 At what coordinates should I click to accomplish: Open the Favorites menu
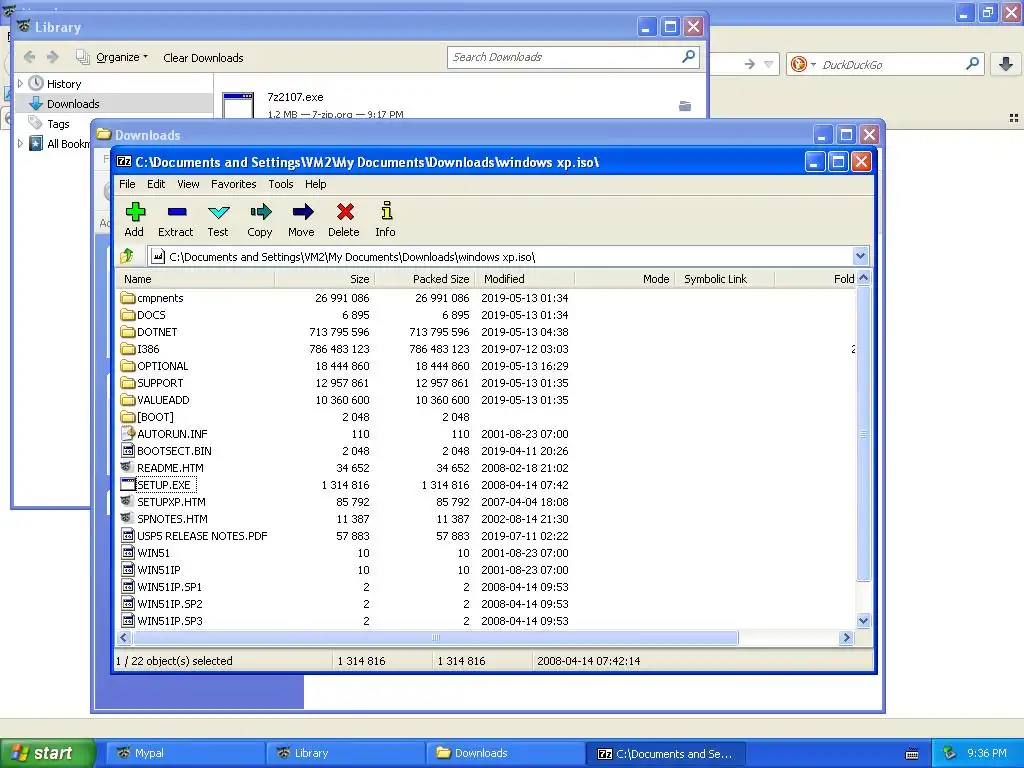pos(233,184)
